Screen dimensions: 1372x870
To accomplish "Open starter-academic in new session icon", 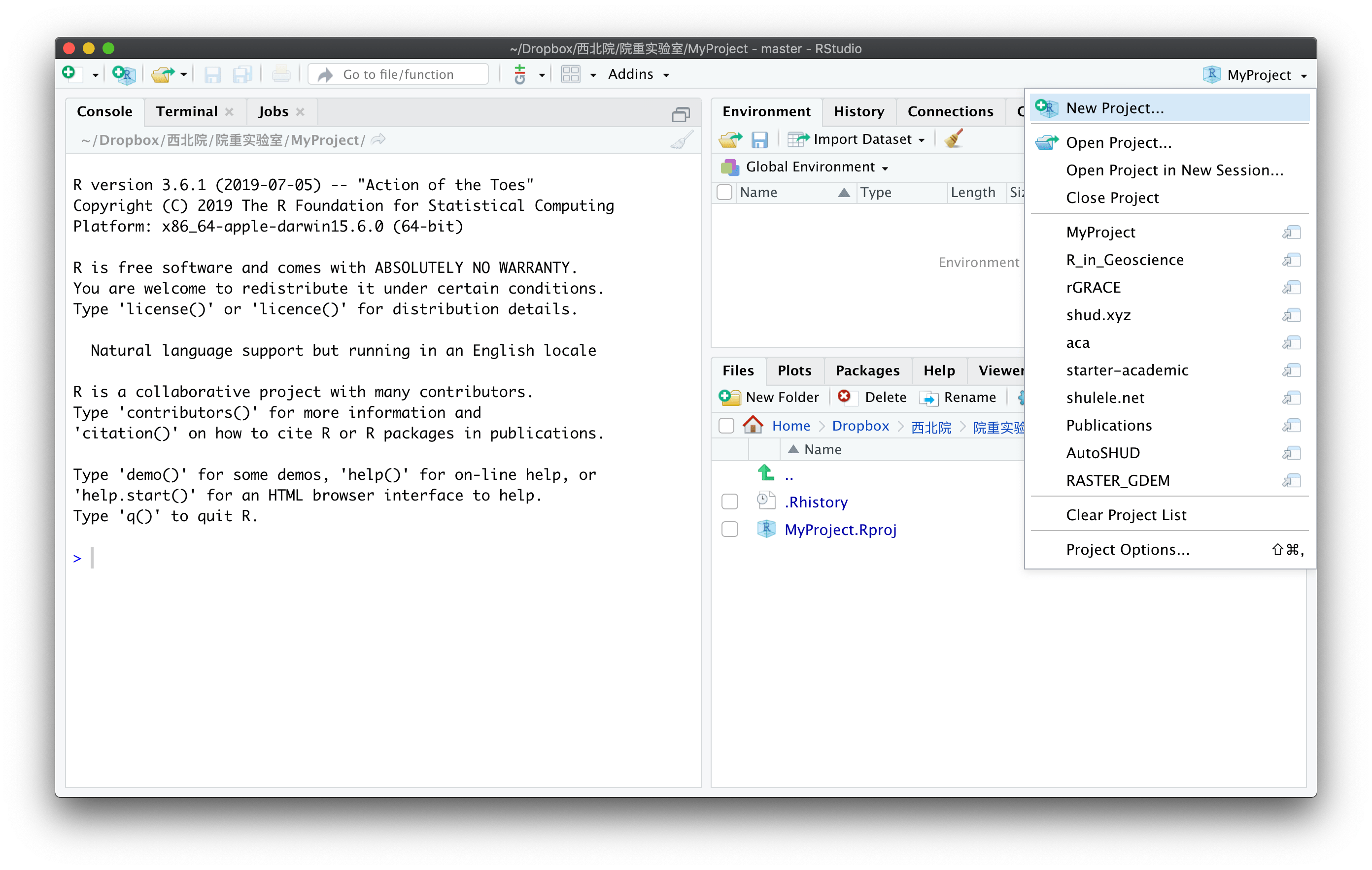I will pos(1291,370).
